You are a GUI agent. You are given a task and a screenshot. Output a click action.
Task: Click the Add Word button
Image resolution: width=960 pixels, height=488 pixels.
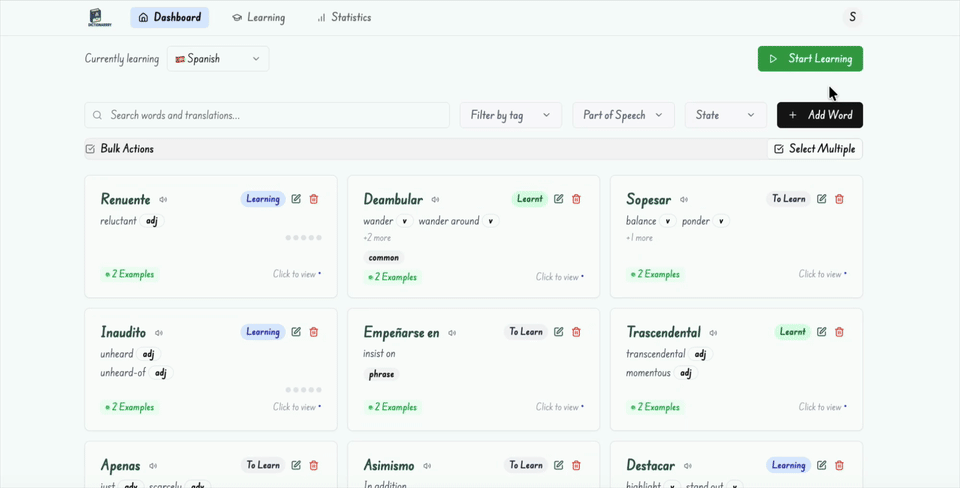pyautogui.click(x=819, y=115)
